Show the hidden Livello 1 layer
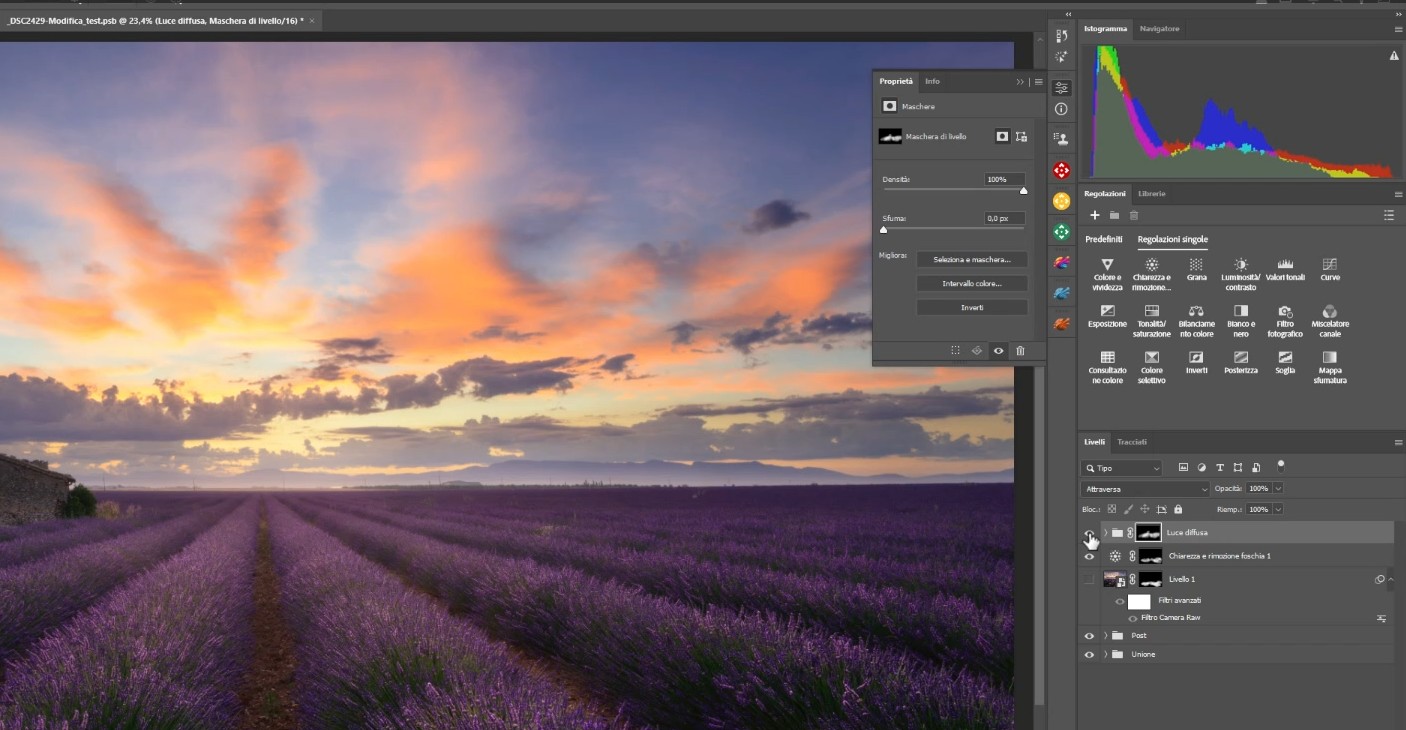 1089,580
